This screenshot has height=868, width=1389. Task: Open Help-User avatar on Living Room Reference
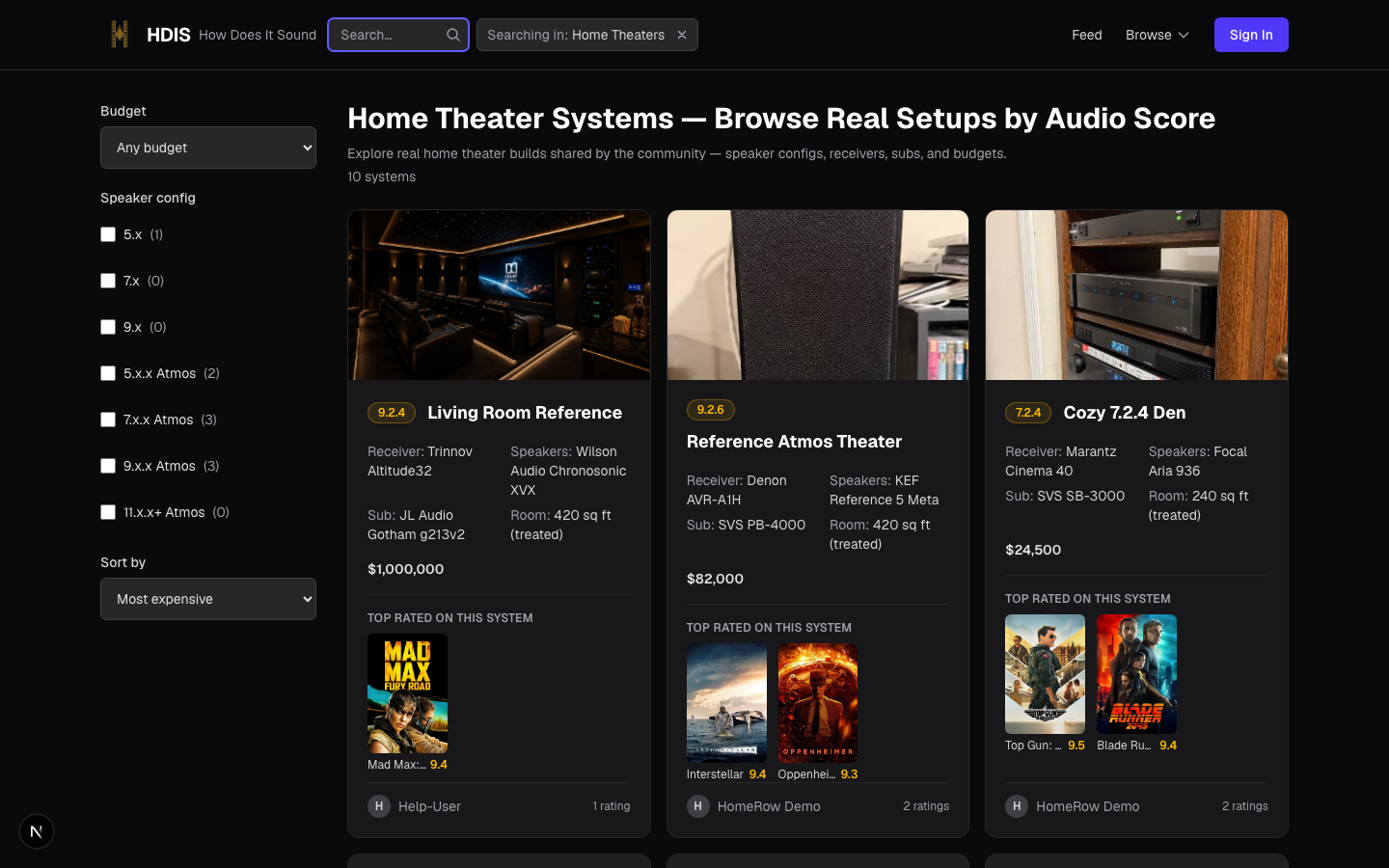coord(379,806)
